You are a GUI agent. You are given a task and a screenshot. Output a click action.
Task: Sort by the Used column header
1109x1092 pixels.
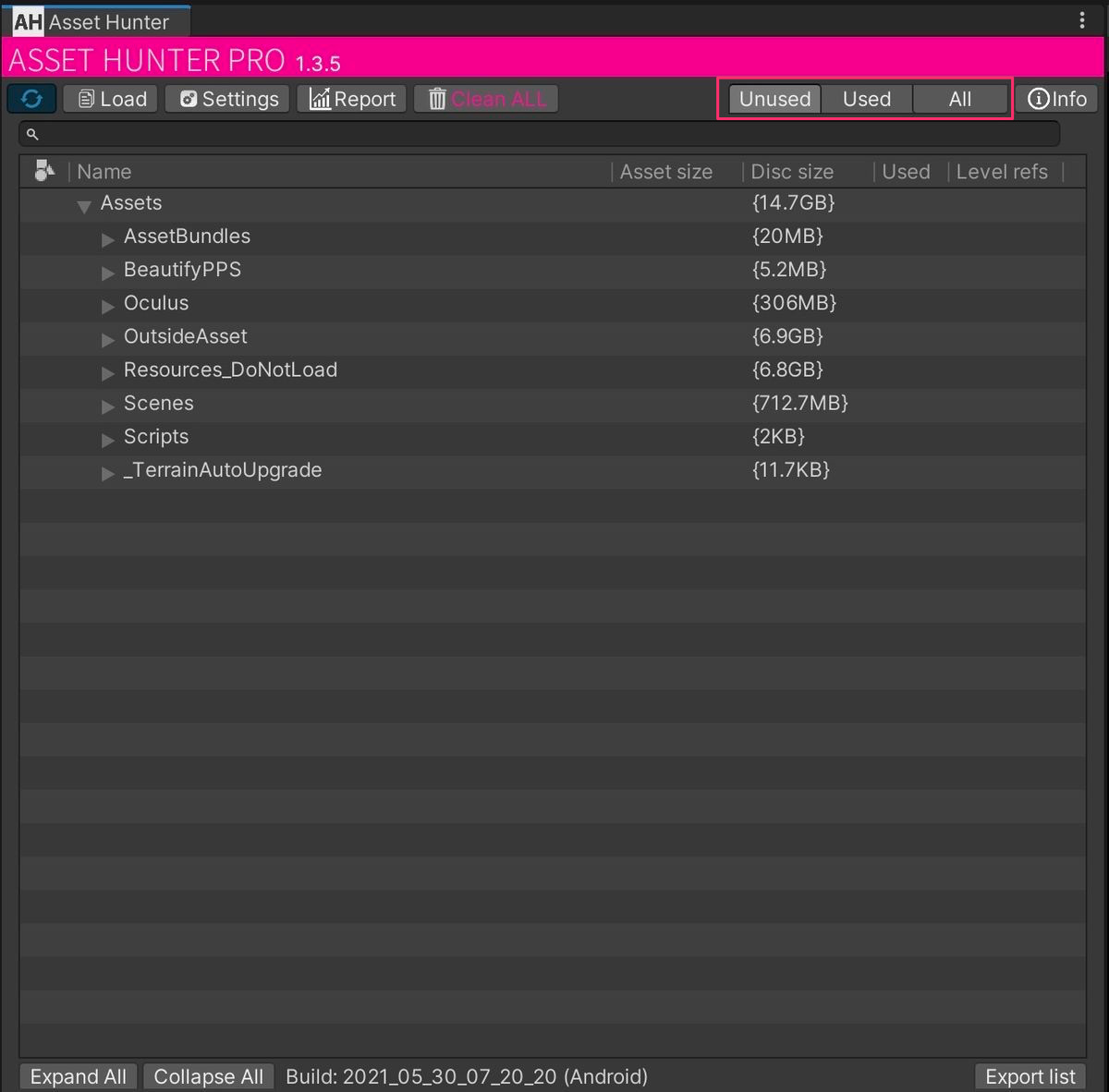pyautogui.click(x=906, y=172)
